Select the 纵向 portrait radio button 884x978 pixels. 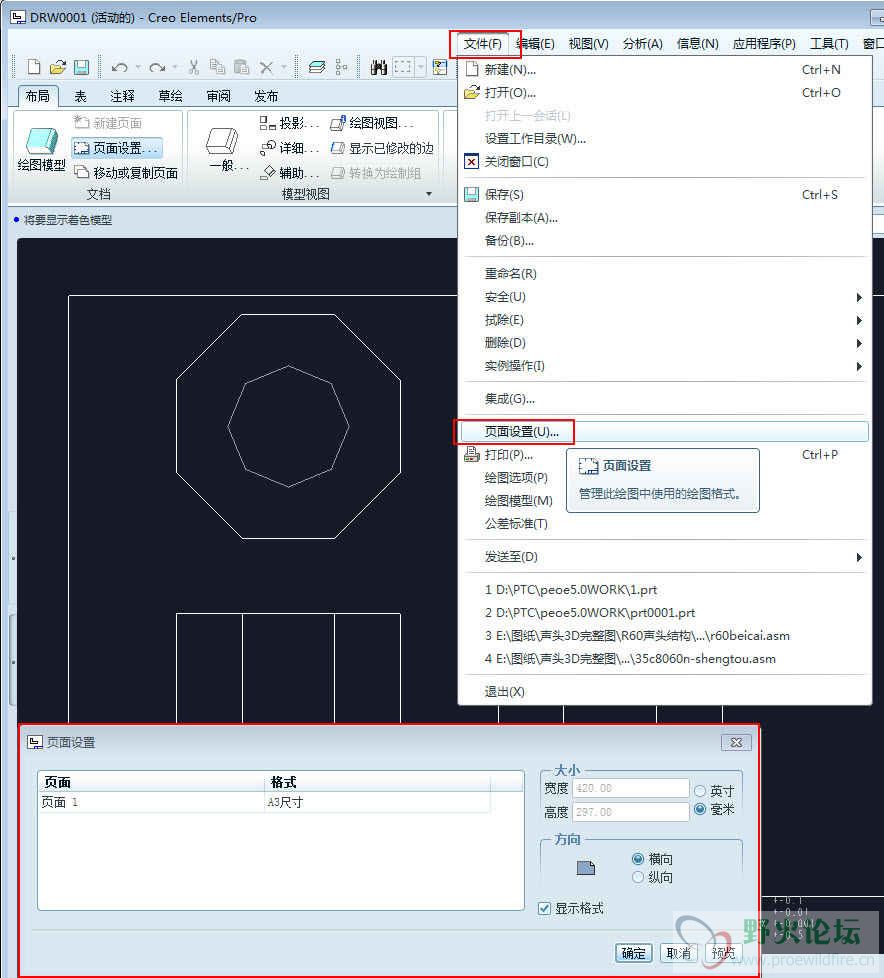pyautogui.click(x=638, y=877)
